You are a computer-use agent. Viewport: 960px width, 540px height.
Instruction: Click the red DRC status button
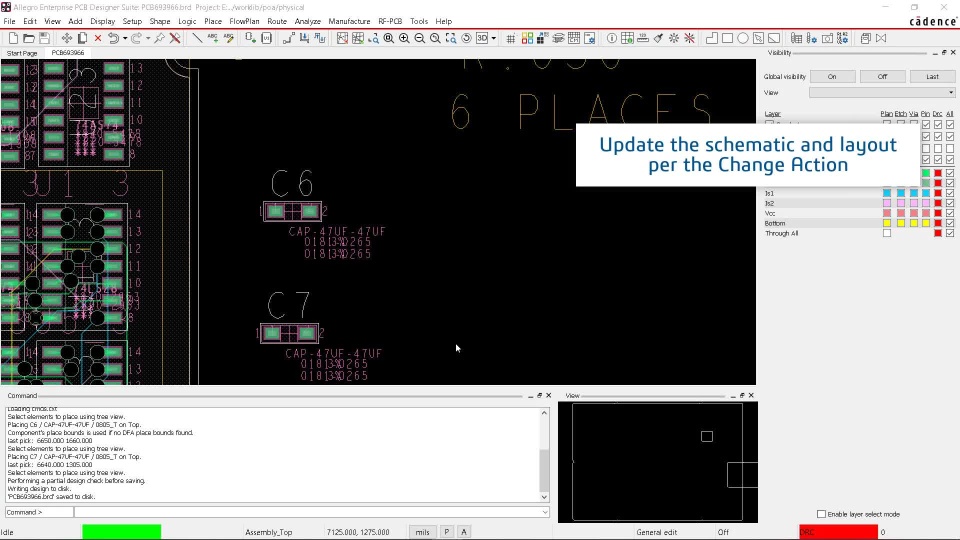click(x=838, y=532)
